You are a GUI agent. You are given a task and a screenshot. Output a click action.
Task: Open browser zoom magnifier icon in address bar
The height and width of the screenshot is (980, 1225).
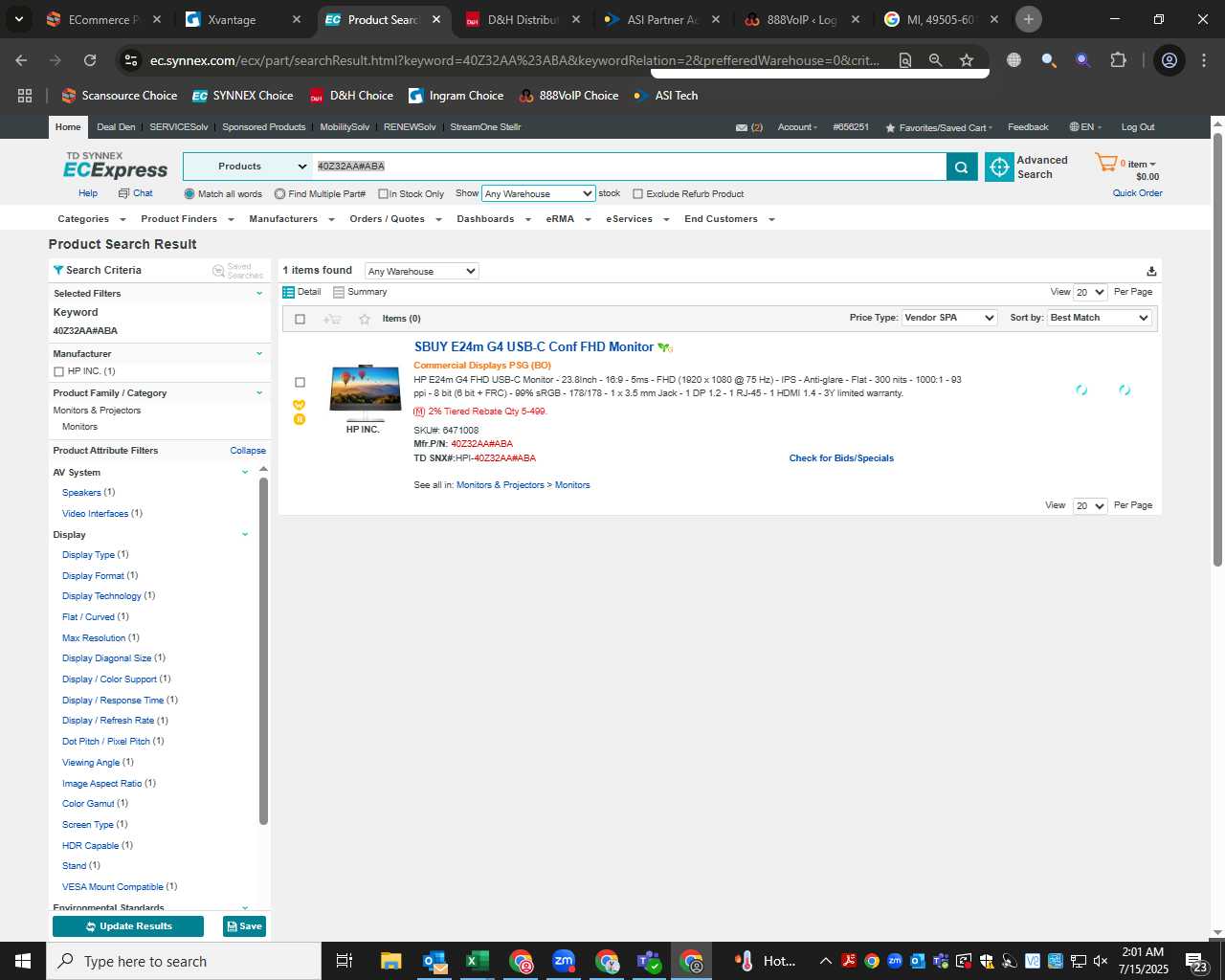(x=936, y=60)
